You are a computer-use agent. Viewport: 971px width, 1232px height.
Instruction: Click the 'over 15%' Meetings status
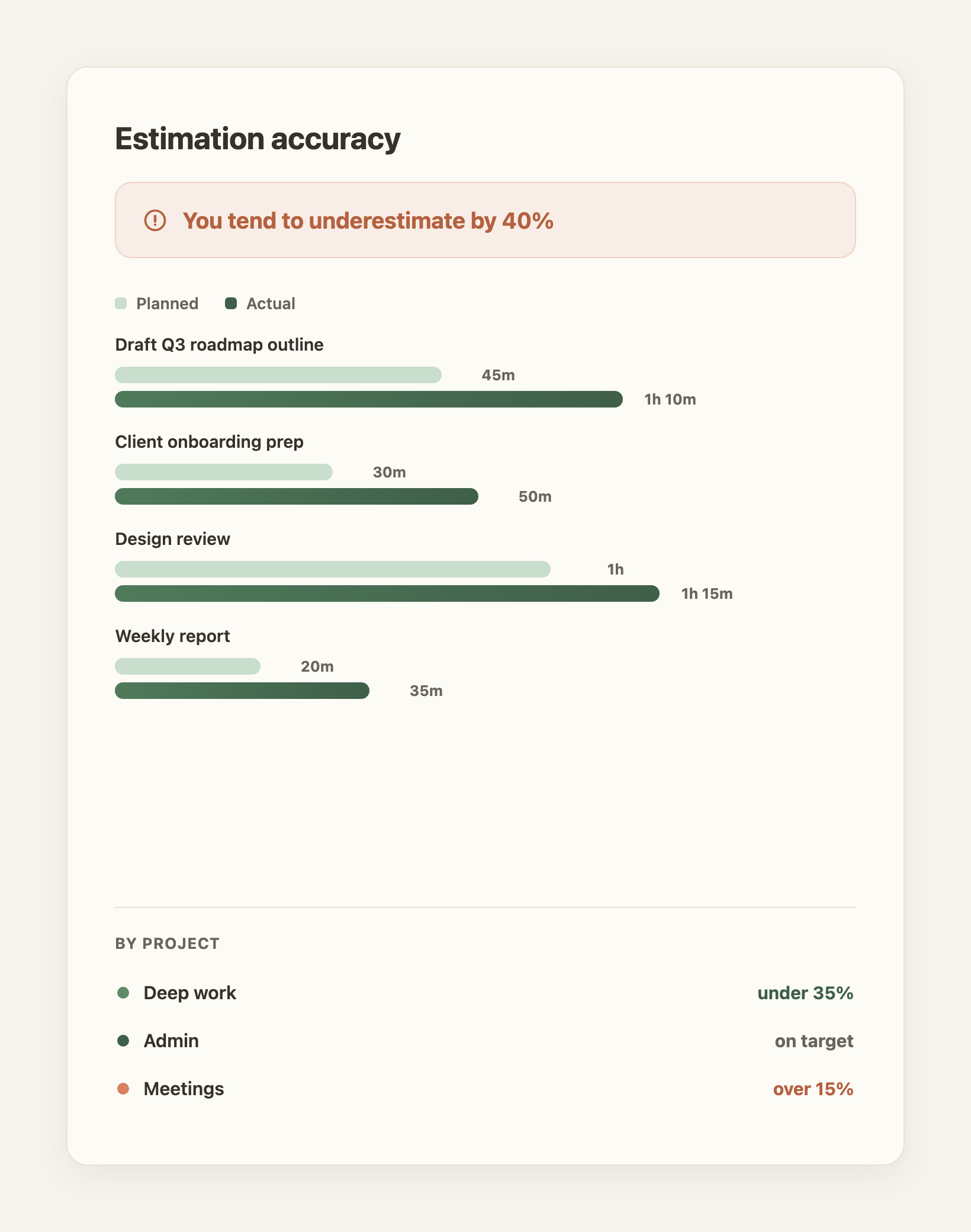(x=813, y=1089)
